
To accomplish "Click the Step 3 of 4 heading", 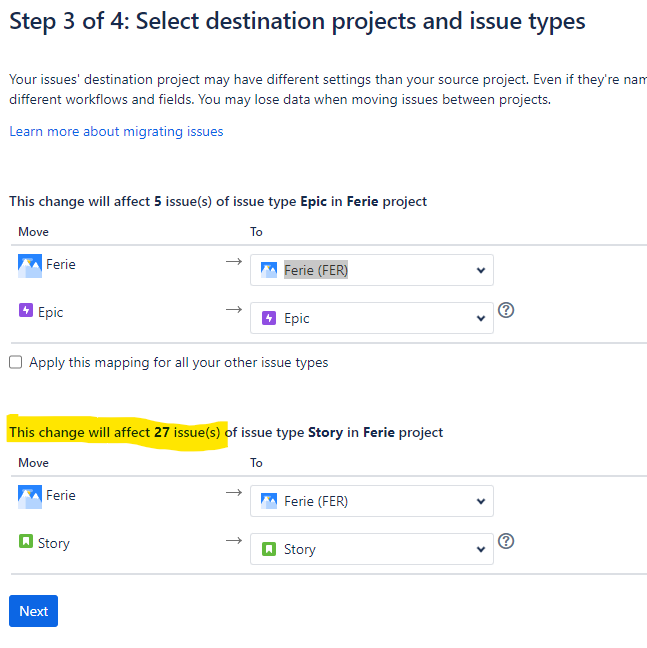I will pyautogui.click(x=297, y=21).
